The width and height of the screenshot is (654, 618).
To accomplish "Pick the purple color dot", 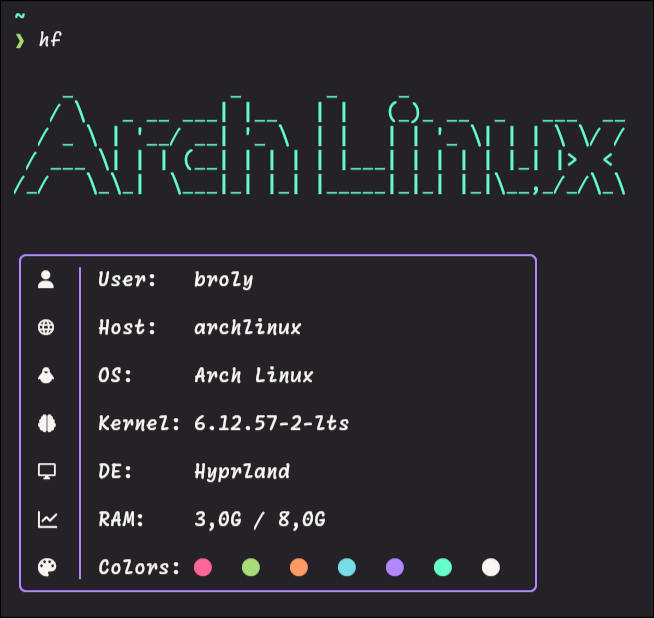I will pyautogui.click(x=395, y=567).
